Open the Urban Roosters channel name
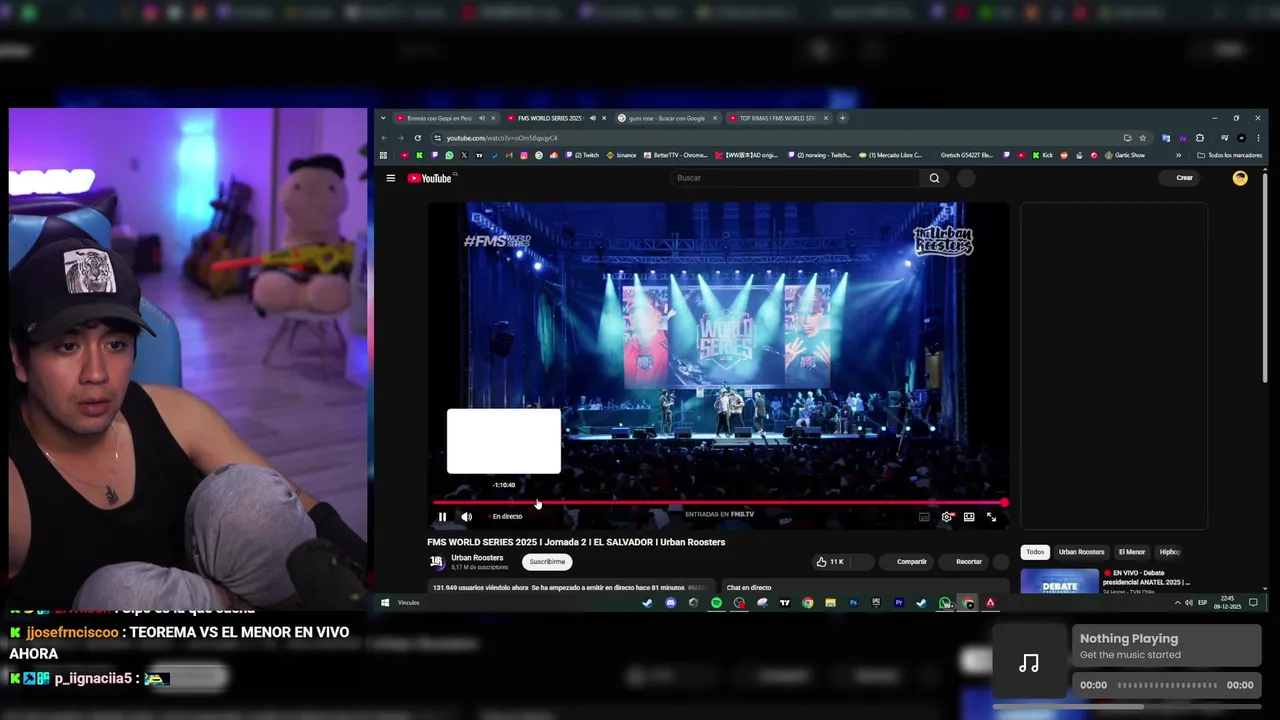This screenshot has width=1280, height=720. pyautogui.click(x=477, y=558)
